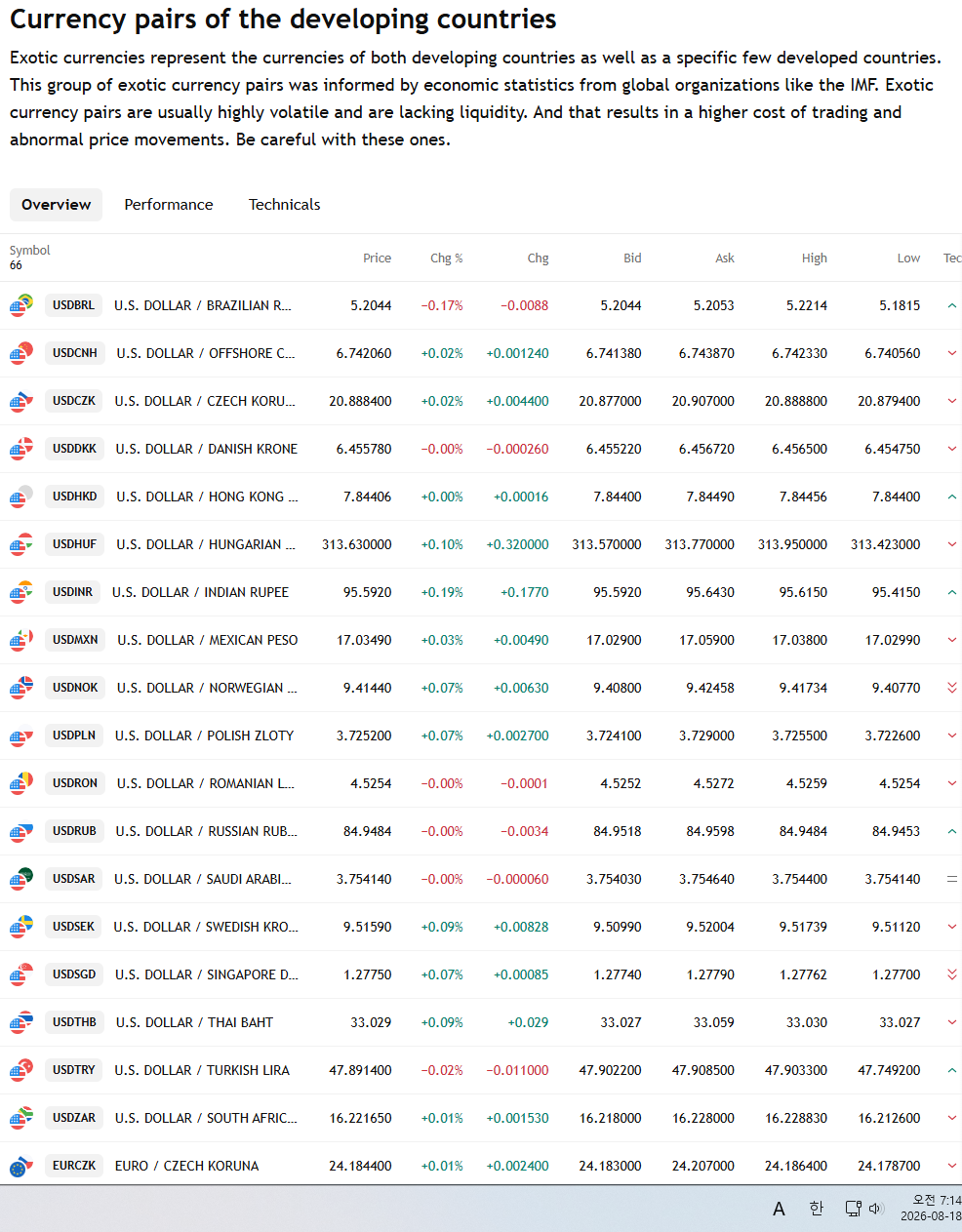Sort by the Low column header
The width and height of the screenshot is (962, 1232).
pyautogui.click(x=908, y=258)
